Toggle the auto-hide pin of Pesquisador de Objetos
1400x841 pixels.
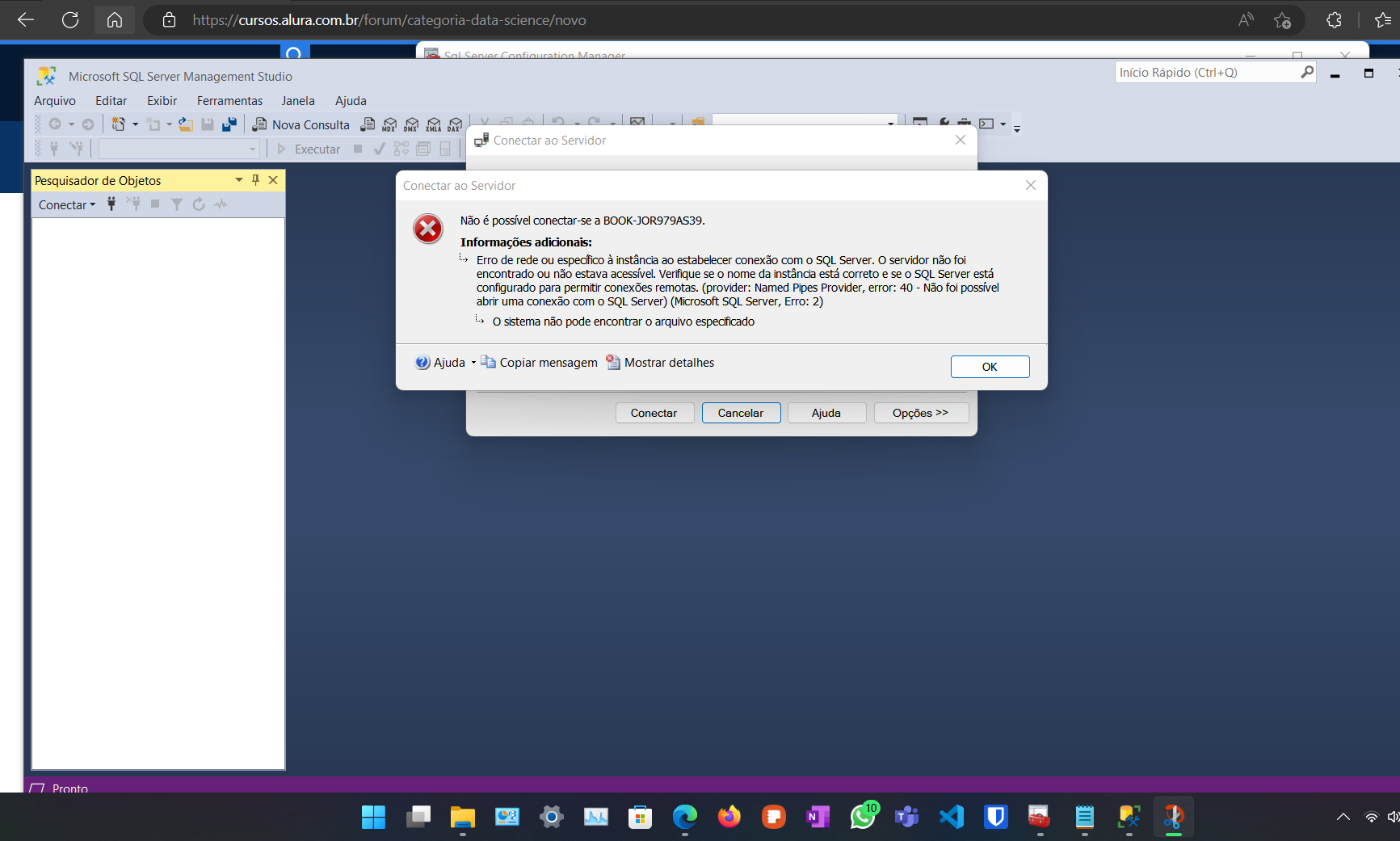pos(256,180)
